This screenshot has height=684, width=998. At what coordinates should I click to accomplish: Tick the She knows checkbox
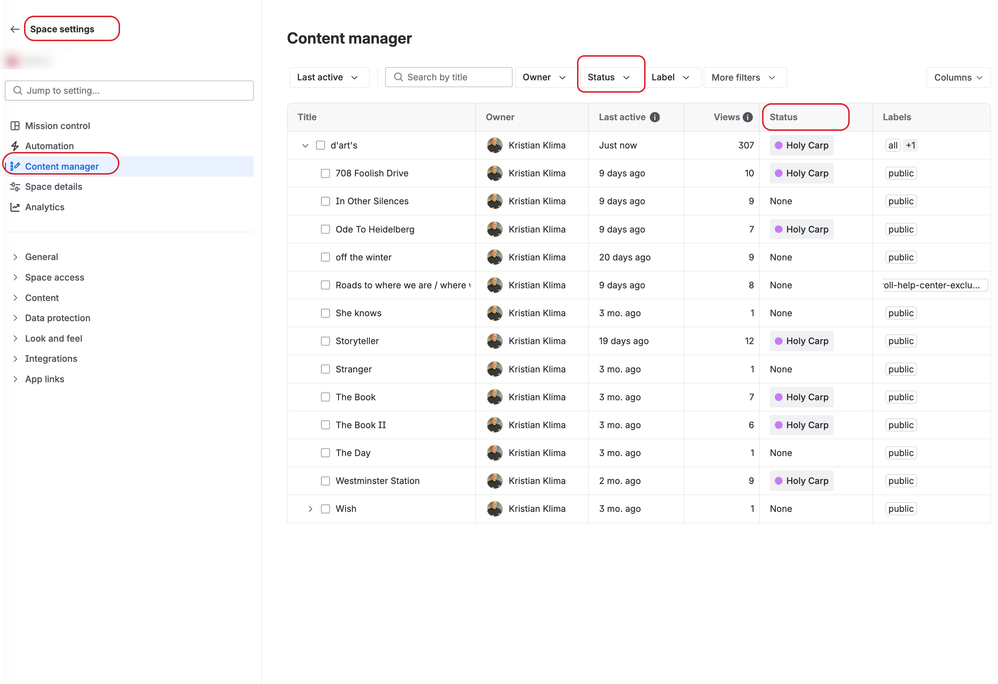[325, 313]
